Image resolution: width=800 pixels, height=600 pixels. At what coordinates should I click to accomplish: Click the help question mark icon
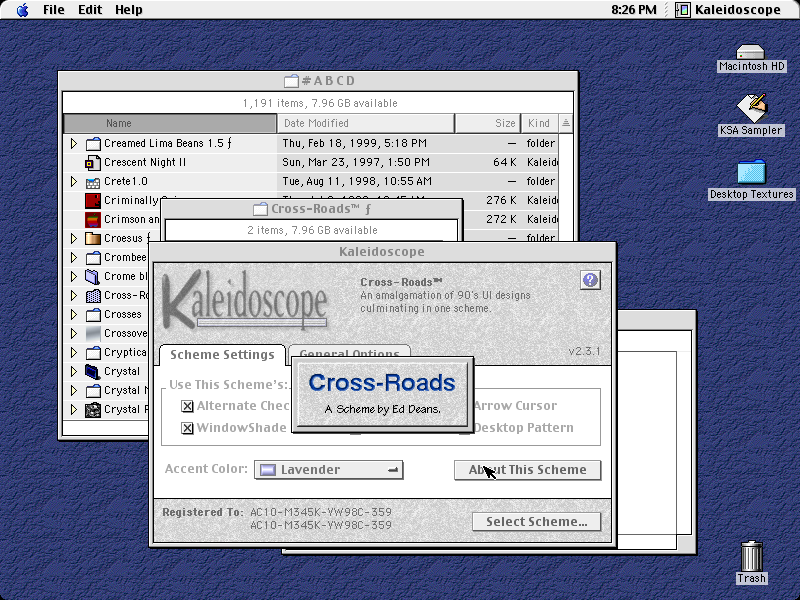point(590,280)
